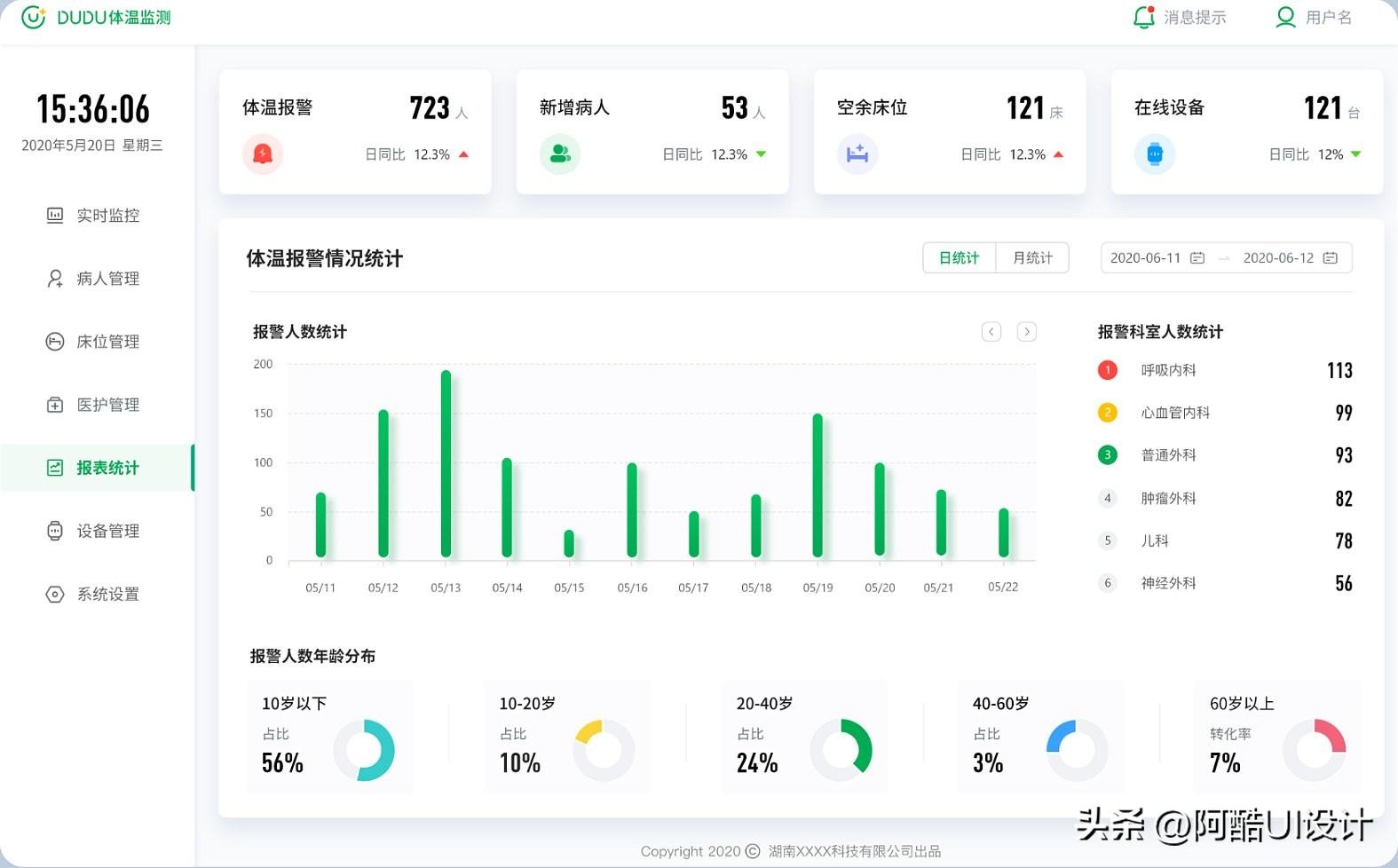Viewport: 1398px width, 868px height.
Task: Click the blue donut chart for 40-60岁
Action: 1078,750
